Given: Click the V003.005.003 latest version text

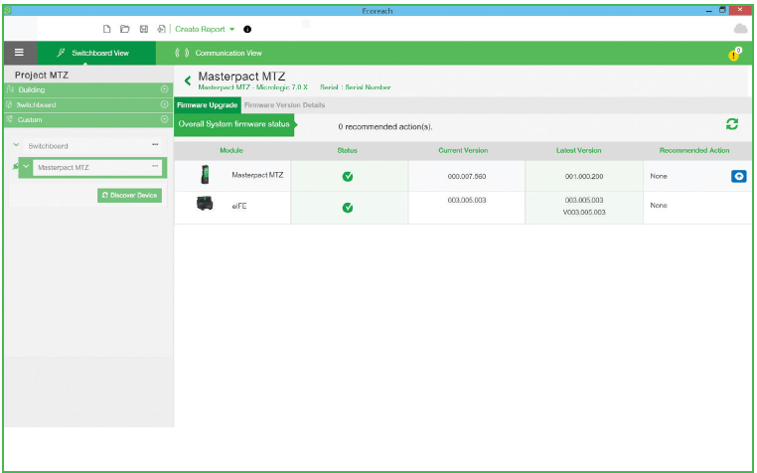Looking at the screenshot, I should coord(584,212).
